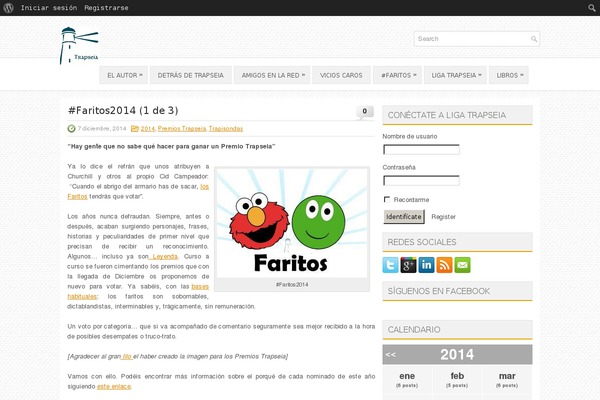The image size is (600, 400).
Task: Expand the LIBROS menu
Action: 509,75
